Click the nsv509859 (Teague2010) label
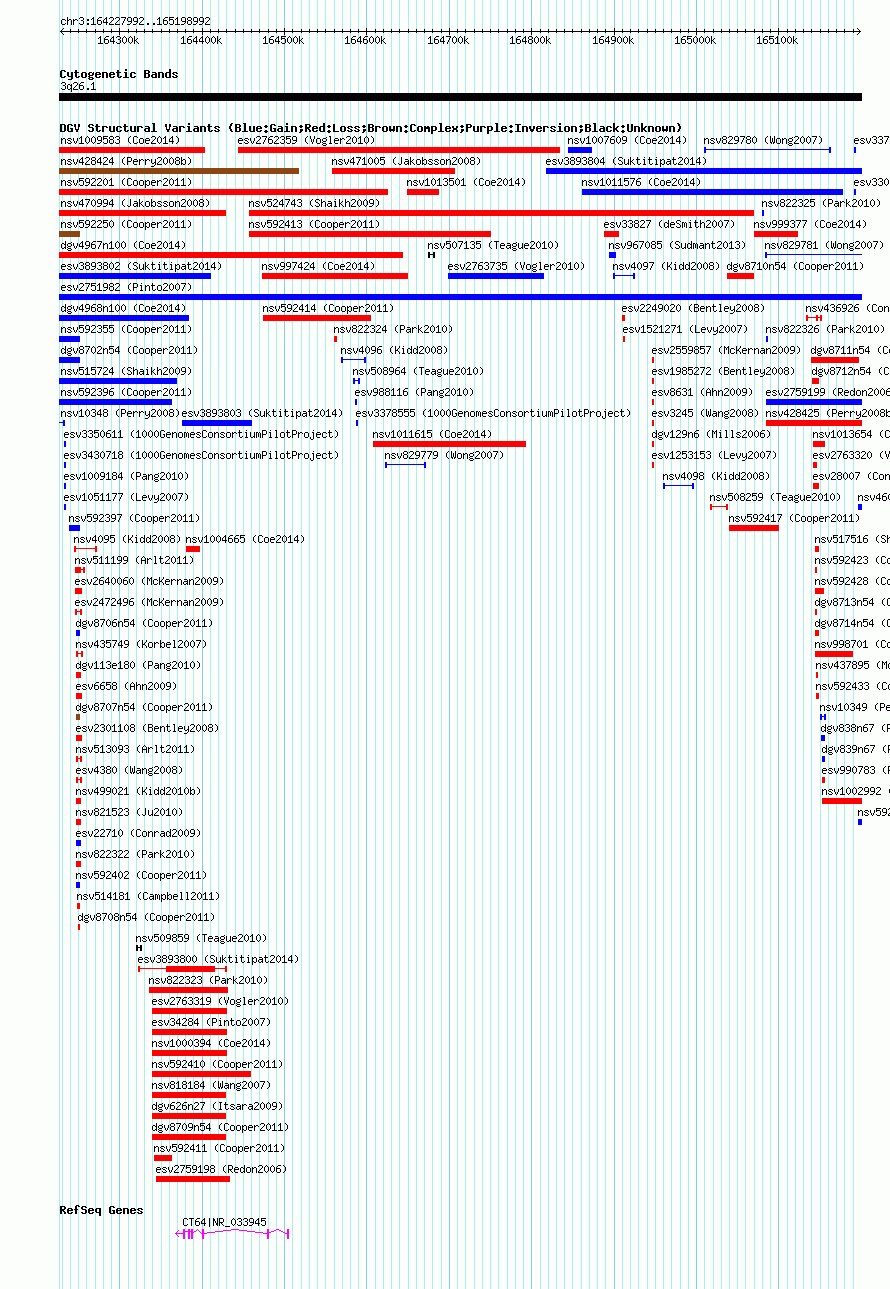 pos(201,938)
